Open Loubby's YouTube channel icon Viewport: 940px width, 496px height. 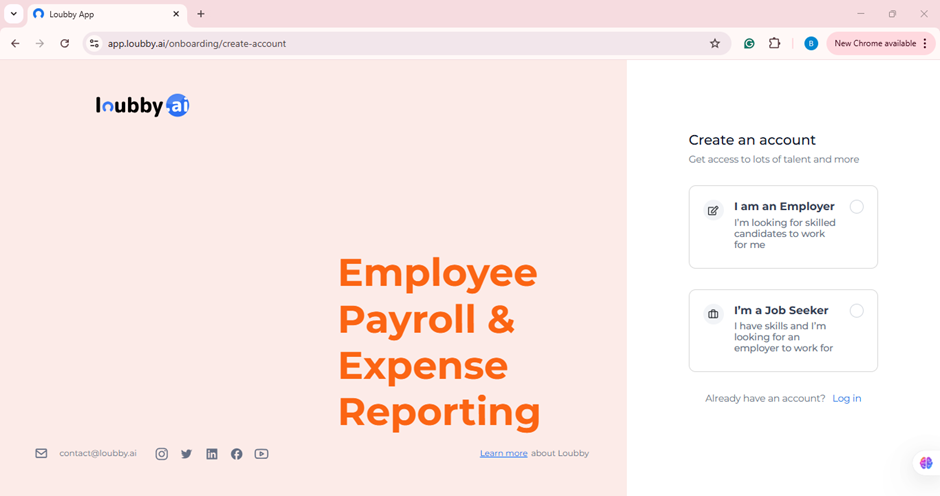pyautogui.click(x=261, y=454)
